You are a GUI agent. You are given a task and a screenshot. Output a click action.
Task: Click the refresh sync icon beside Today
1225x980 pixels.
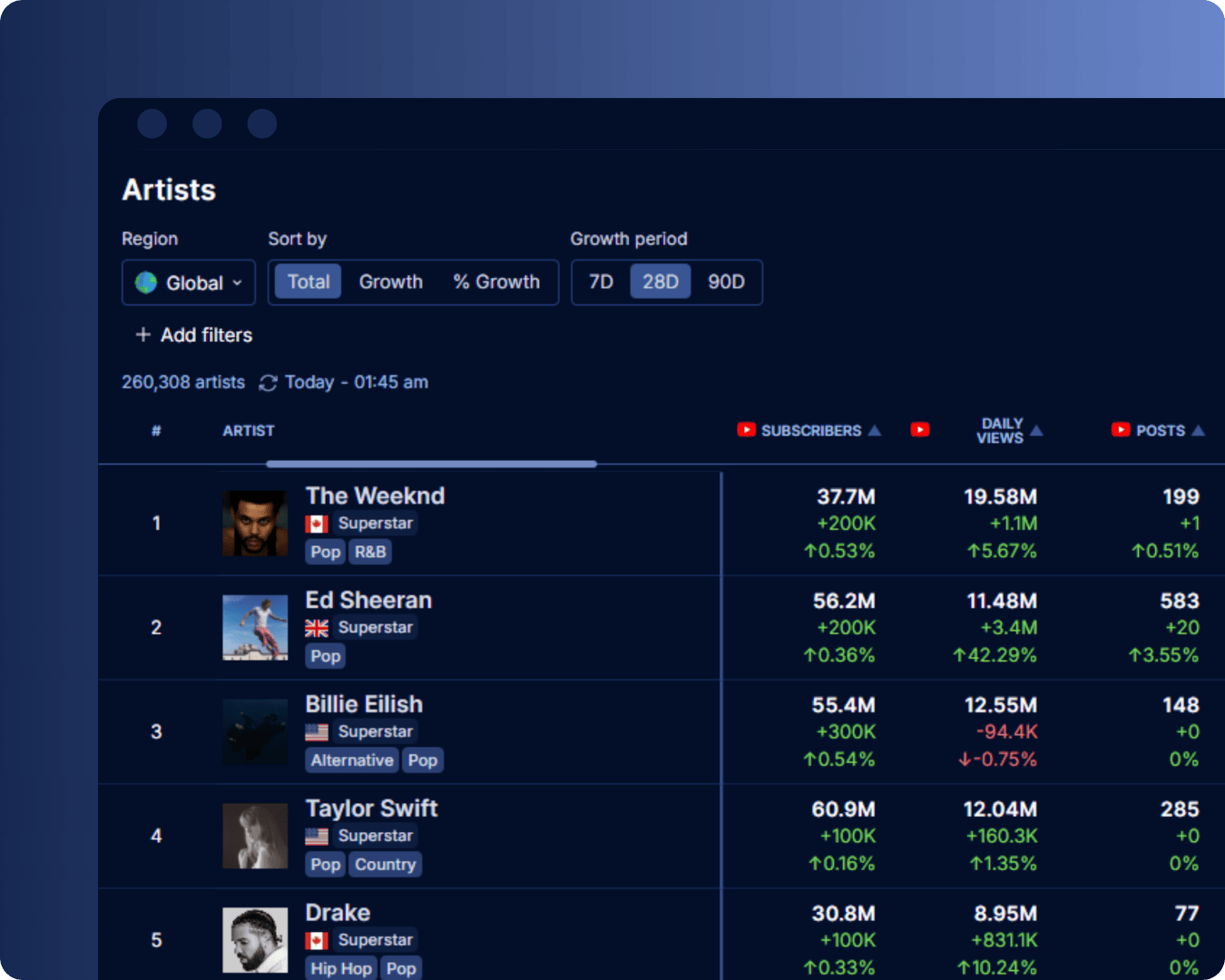(268, 383)
